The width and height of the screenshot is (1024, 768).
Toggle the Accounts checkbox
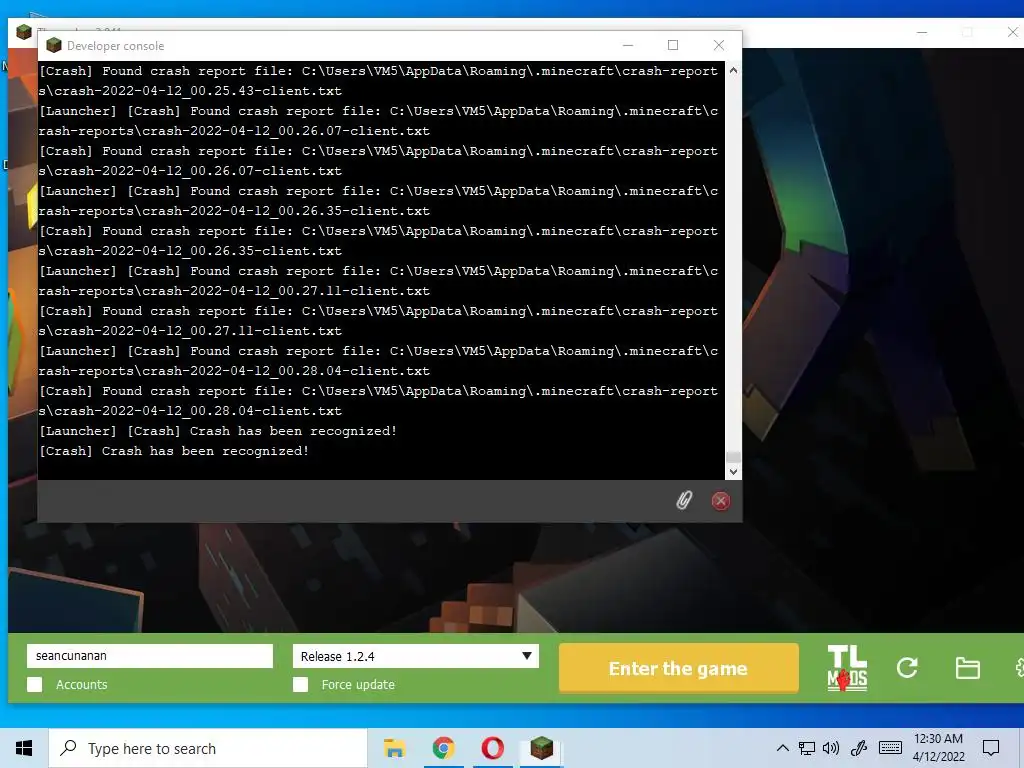coord(35,684)
